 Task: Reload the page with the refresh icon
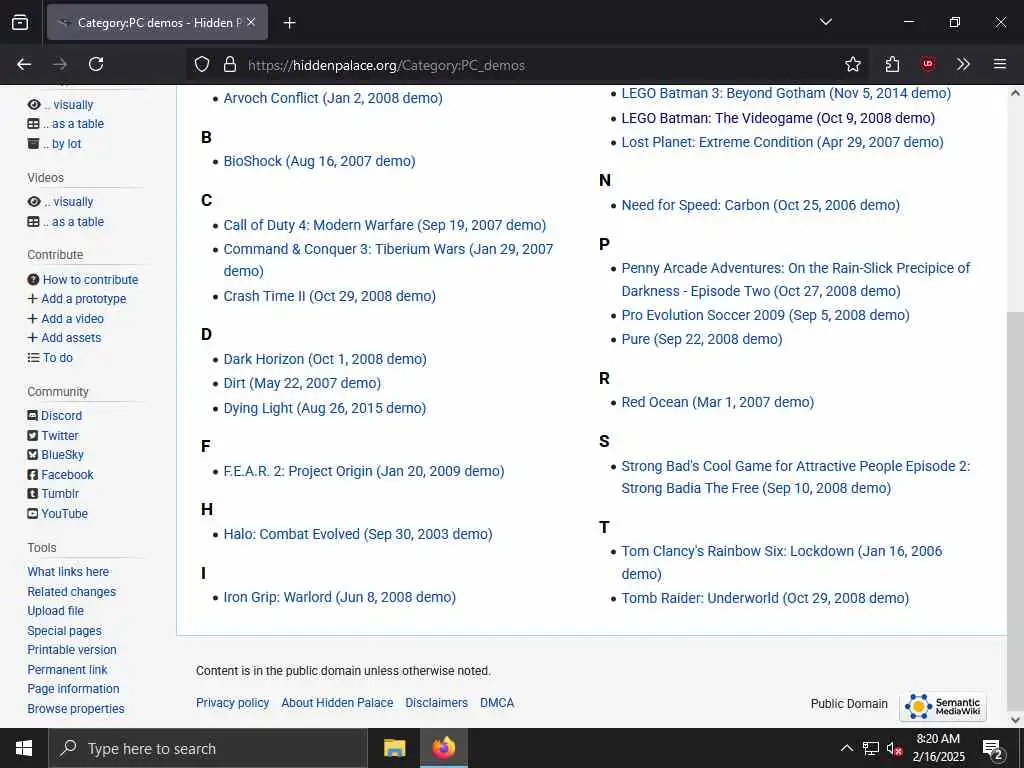[x=96, y=64]
